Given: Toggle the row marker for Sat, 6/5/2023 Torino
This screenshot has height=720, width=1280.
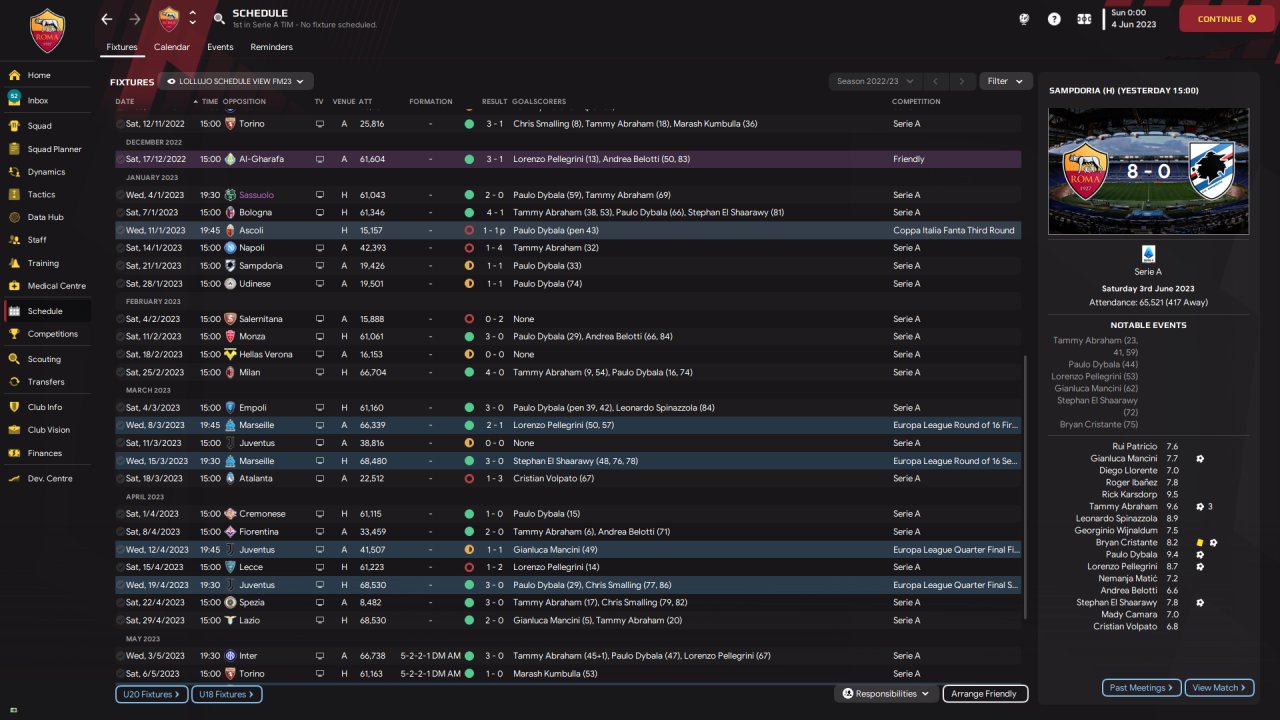Looking at the screenshot, I should click(120, 674).
